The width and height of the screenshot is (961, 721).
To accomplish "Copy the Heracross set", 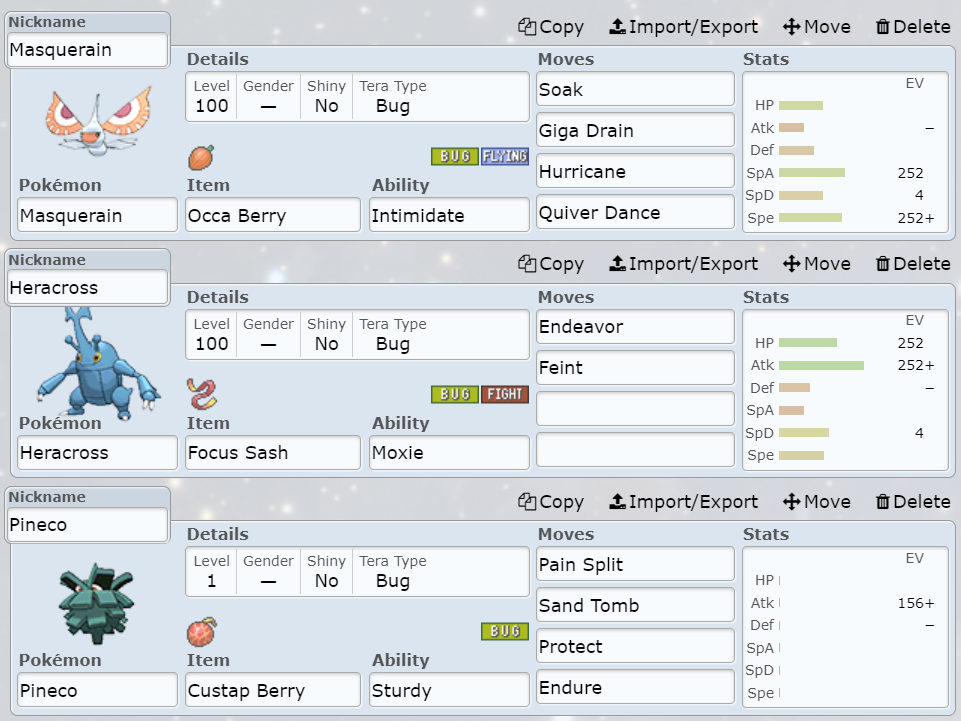I will (x=550, y=264).
